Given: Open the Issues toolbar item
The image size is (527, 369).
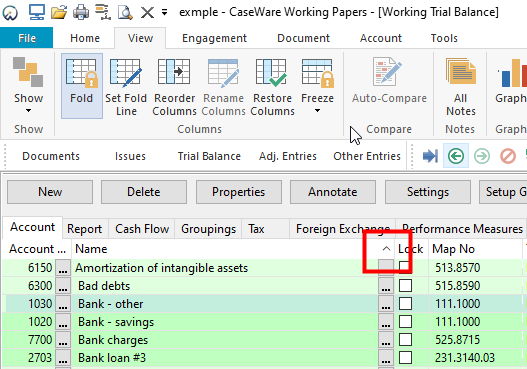Looking at the screenshot, I should pyautogui.click(x=130, y=156).
